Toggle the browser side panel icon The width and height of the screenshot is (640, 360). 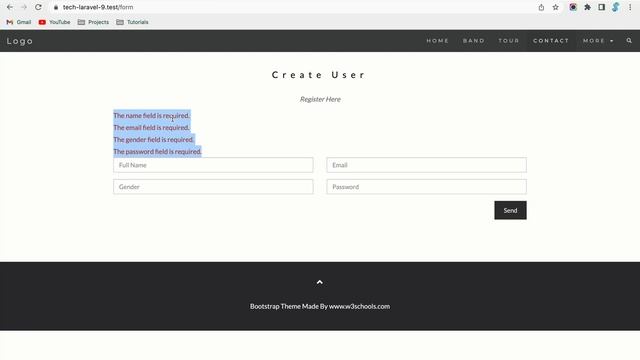coord(602,7)
